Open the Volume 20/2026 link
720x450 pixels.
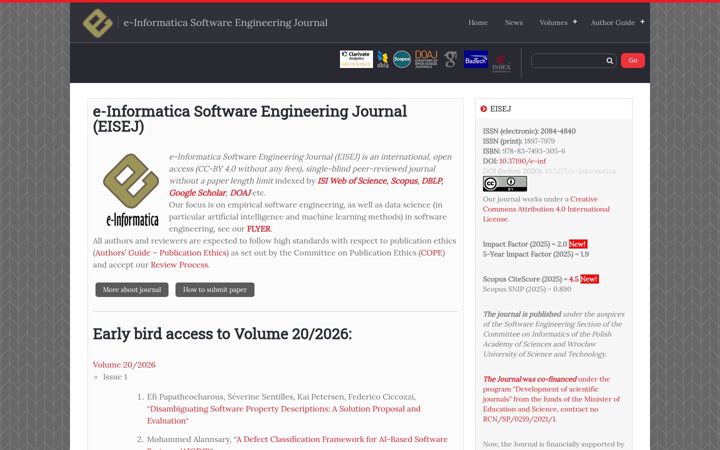tap(124, 365)
